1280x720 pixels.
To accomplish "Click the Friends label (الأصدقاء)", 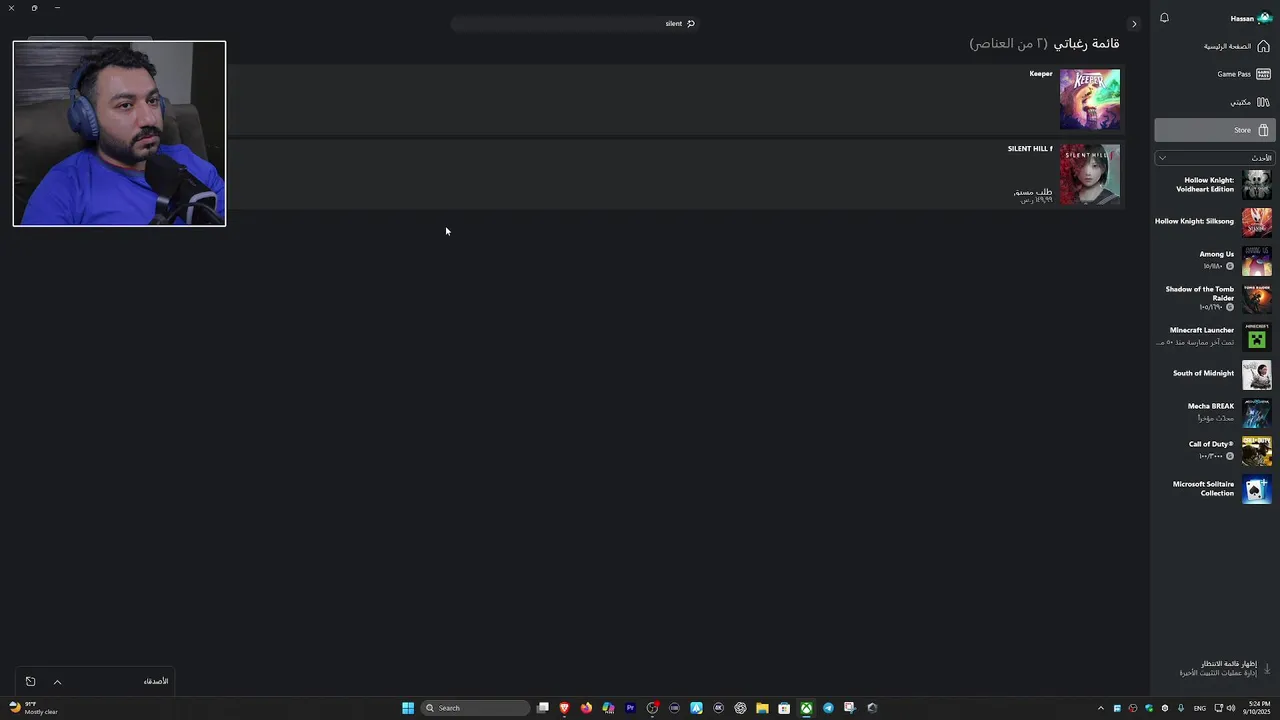I will [156, 681].
